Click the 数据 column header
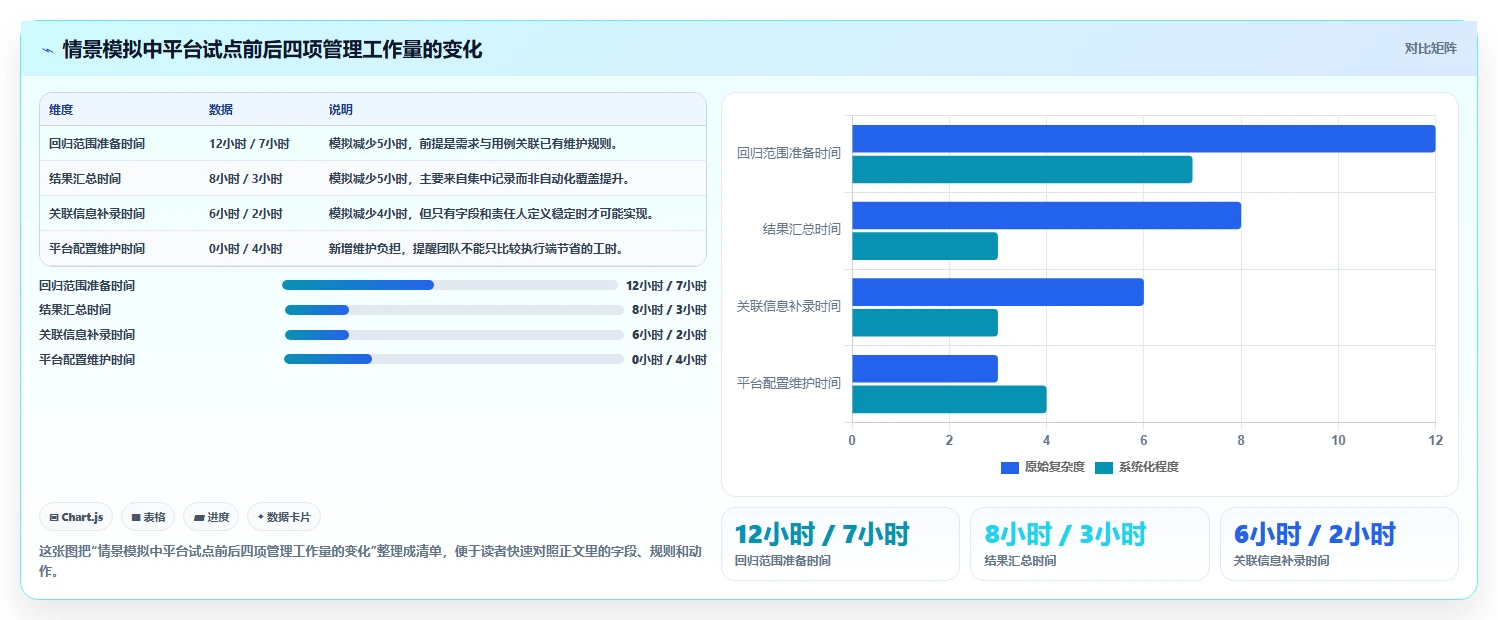 coord(221,110)
